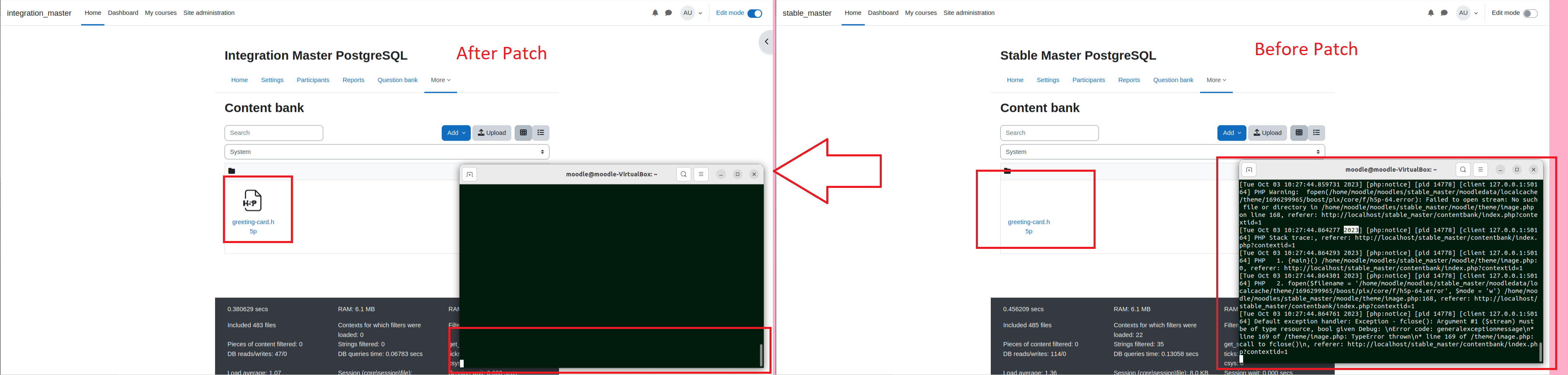Open the Add dropdown in integration_master

click(456, 133)
